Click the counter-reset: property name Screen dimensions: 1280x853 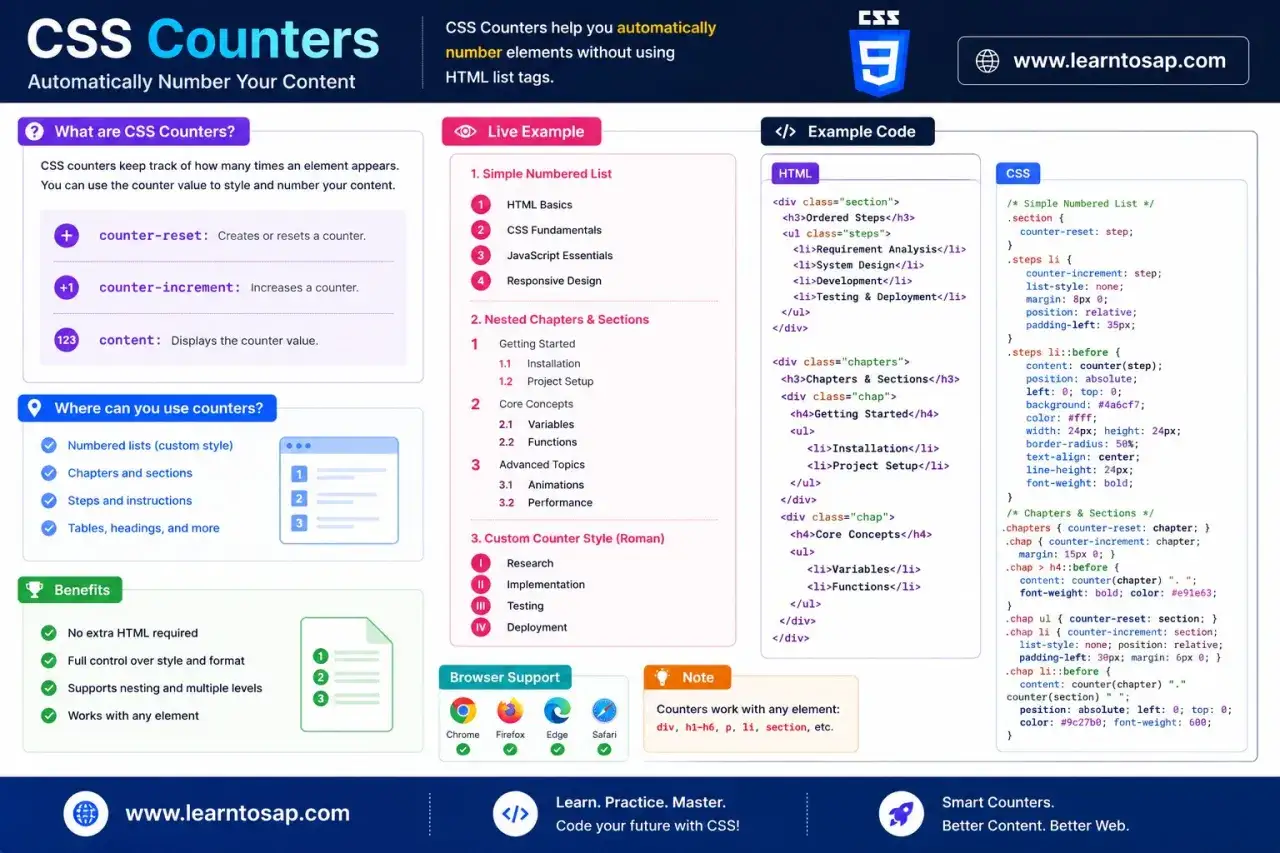[154, 236]
